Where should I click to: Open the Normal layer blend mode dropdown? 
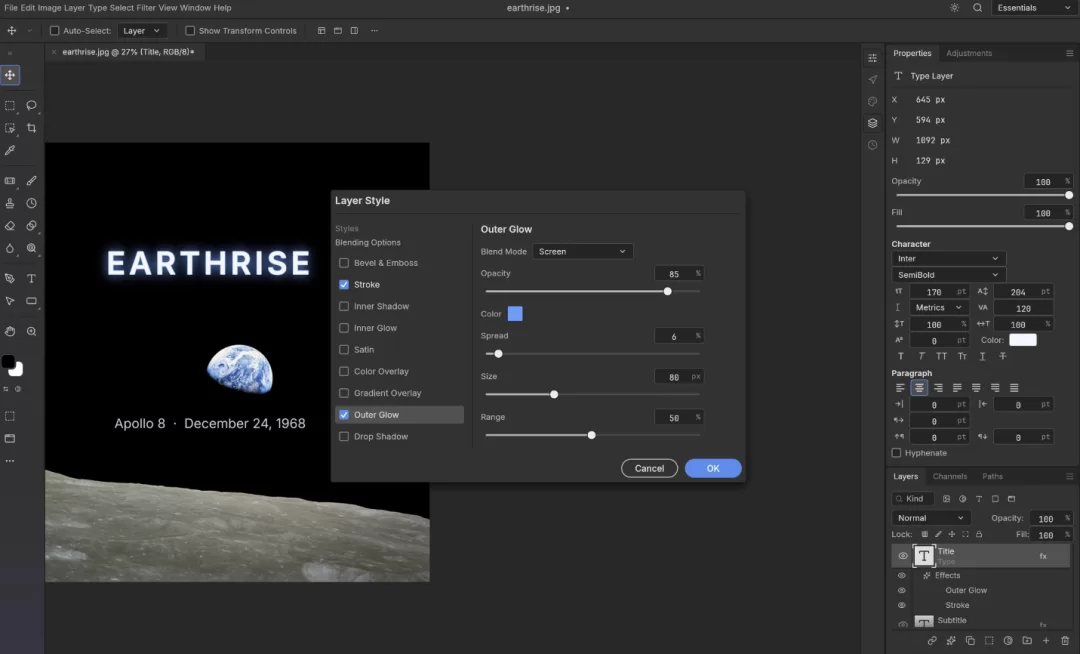coord(931,518)
